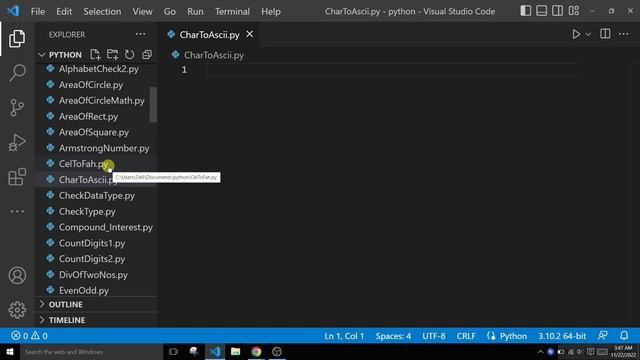Open the View menu
The image size is (640, 360).
142,11
